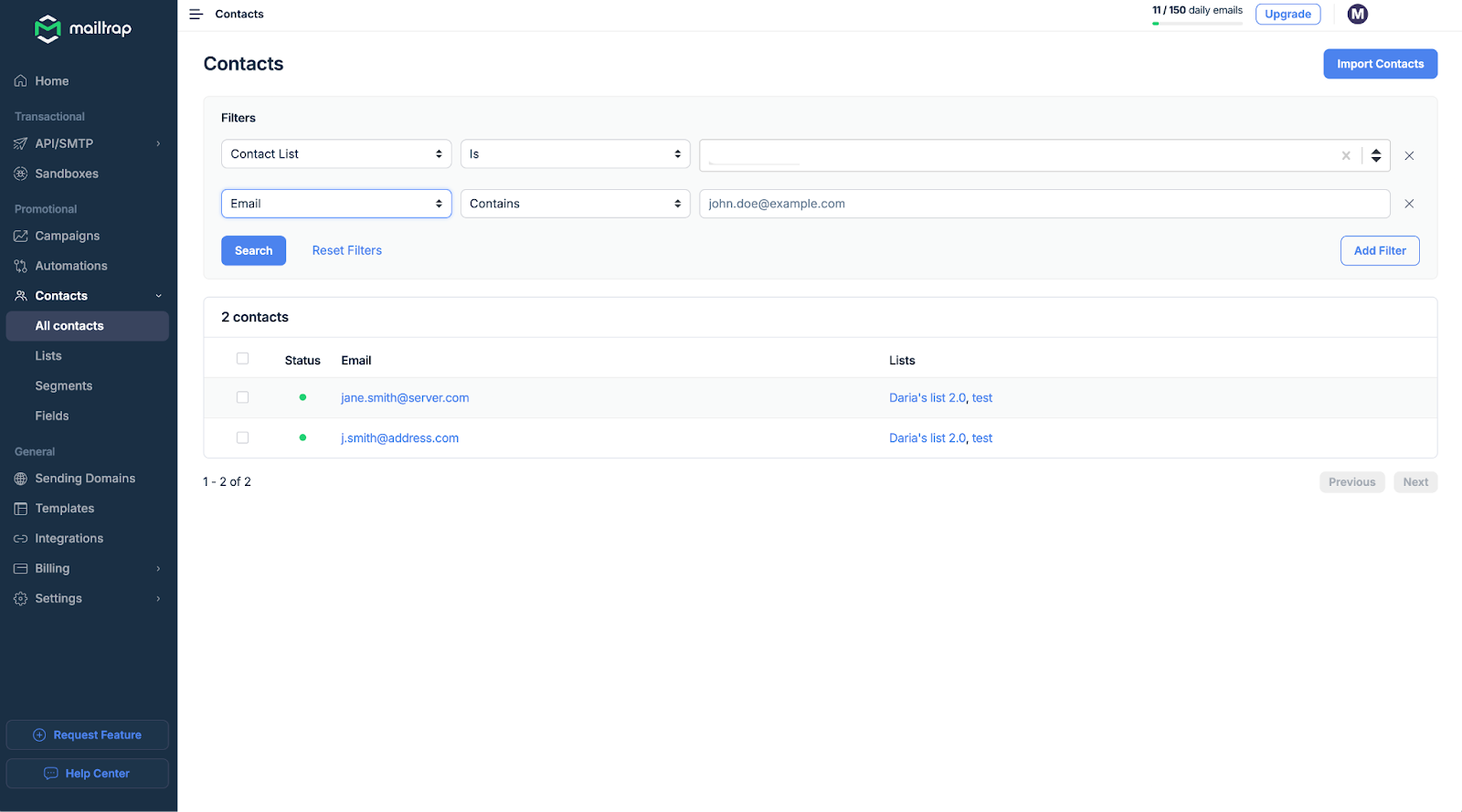Click the Lists column header
Viewport: 1462px width, 812px height.
point(902,361)
